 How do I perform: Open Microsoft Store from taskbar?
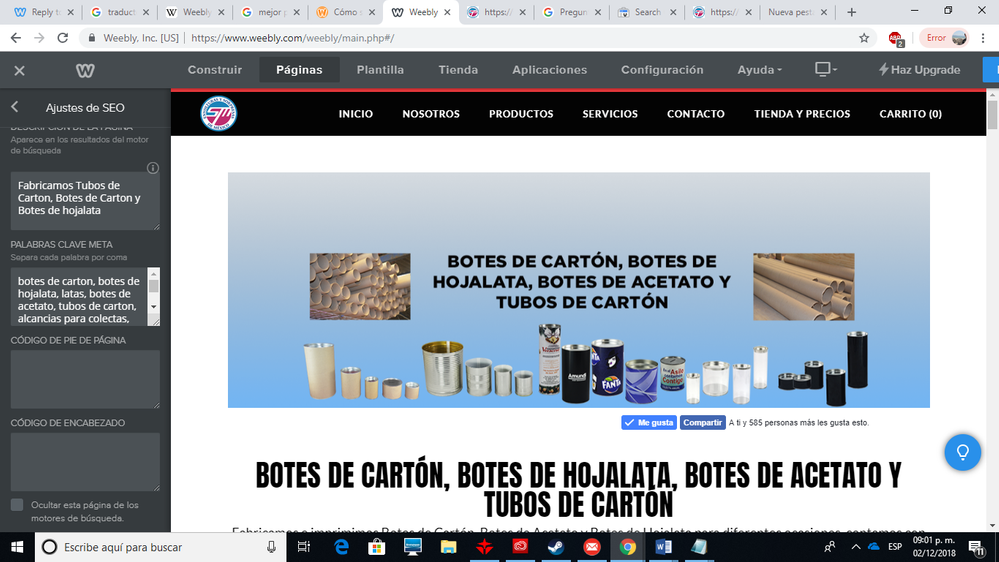[x=377, y=547]
